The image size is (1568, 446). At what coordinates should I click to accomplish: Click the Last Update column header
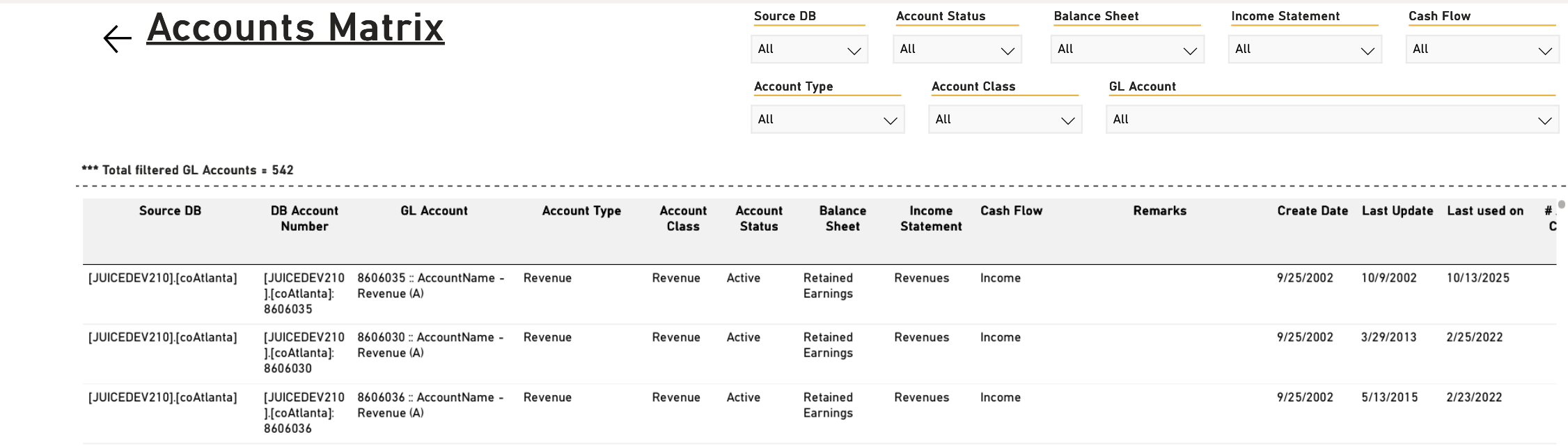coord(1397,211)
